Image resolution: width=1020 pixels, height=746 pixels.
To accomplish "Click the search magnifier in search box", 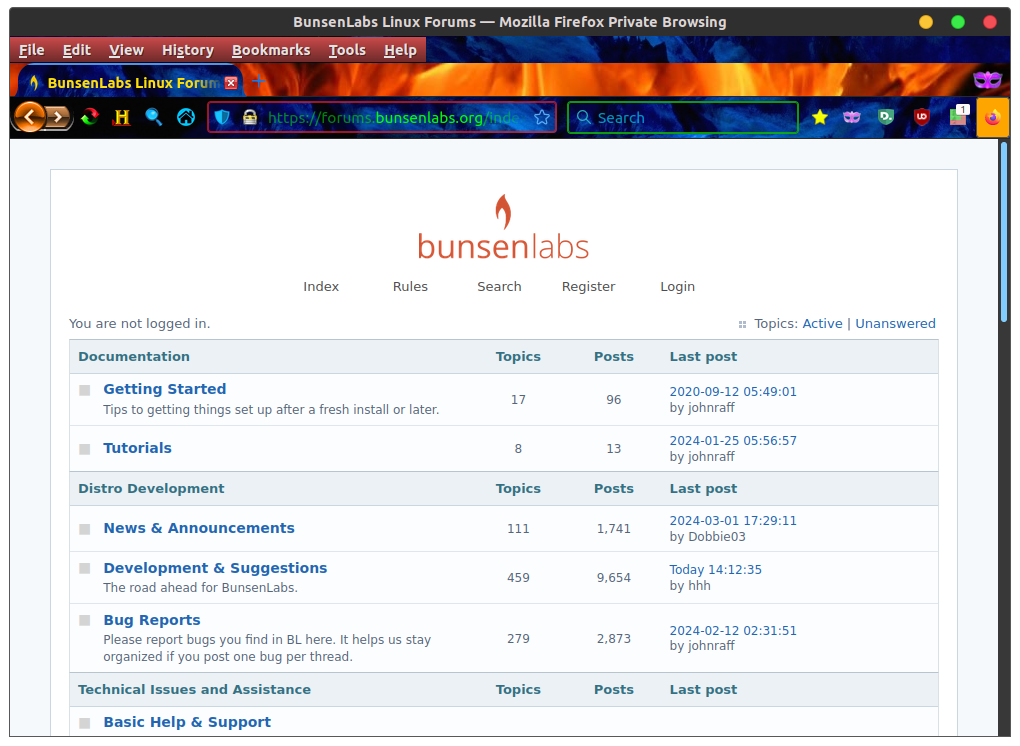I will tap(584, 117).
